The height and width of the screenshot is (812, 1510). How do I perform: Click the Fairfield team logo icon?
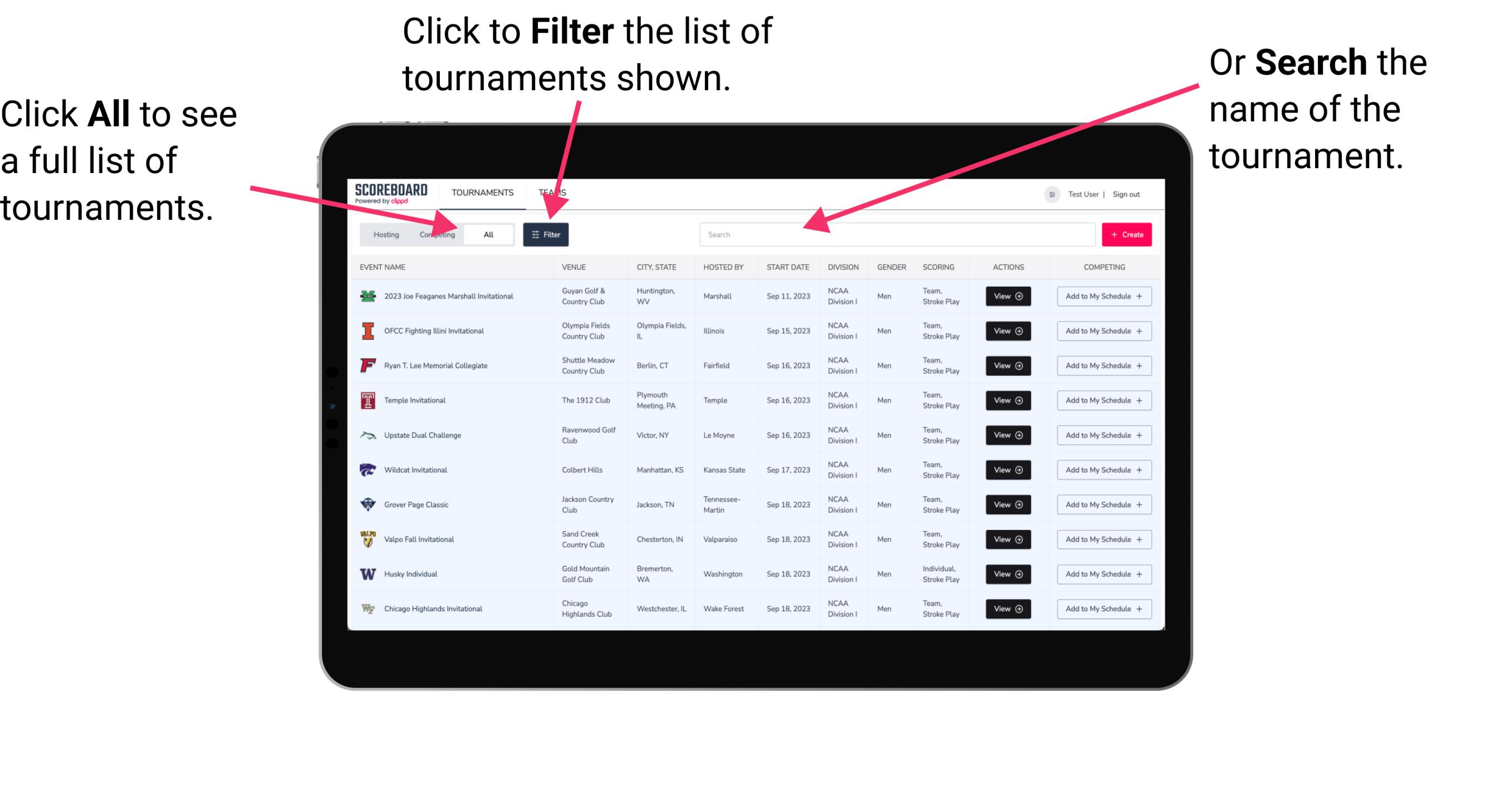pos(367,366)
